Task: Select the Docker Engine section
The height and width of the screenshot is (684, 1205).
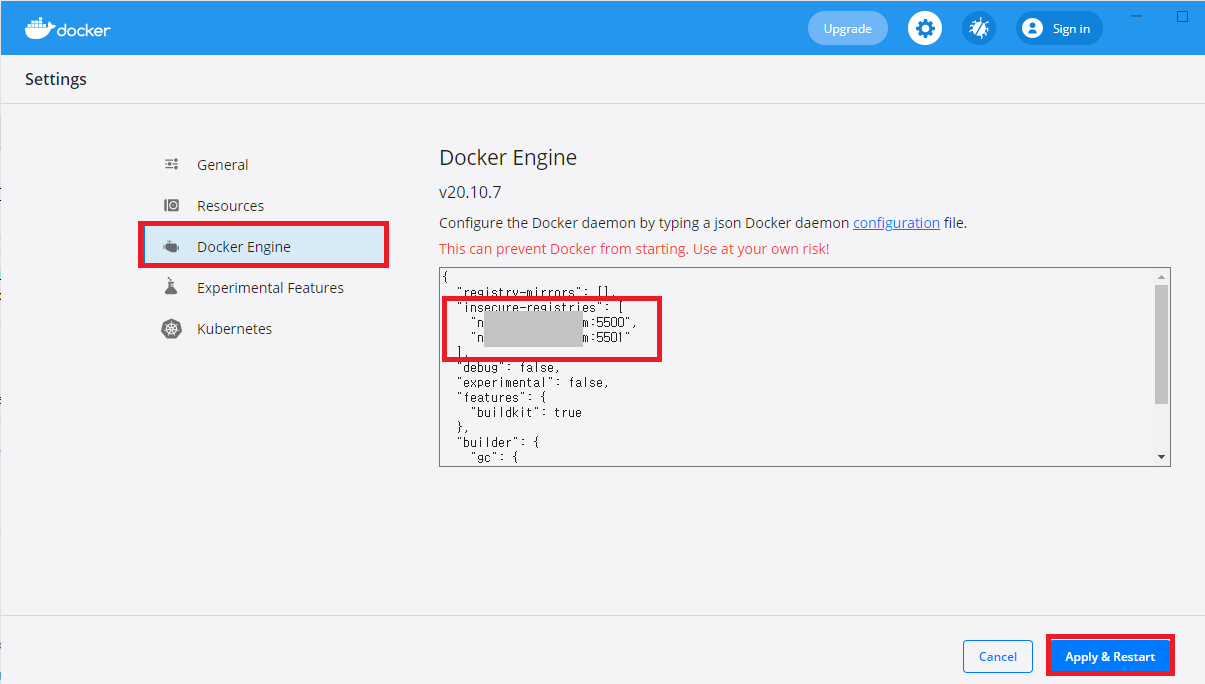Action: tap(264, 246)
